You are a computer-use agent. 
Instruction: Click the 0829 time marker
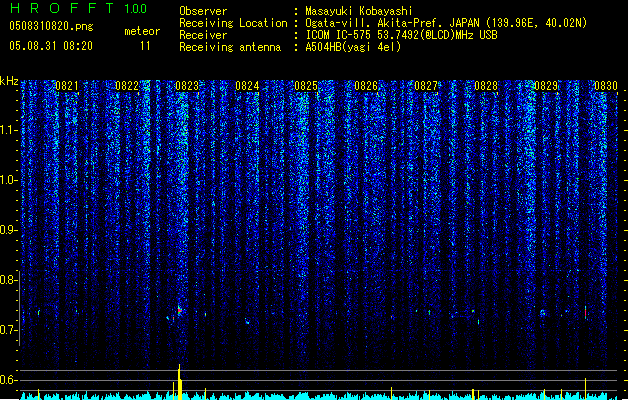point(546,86)
